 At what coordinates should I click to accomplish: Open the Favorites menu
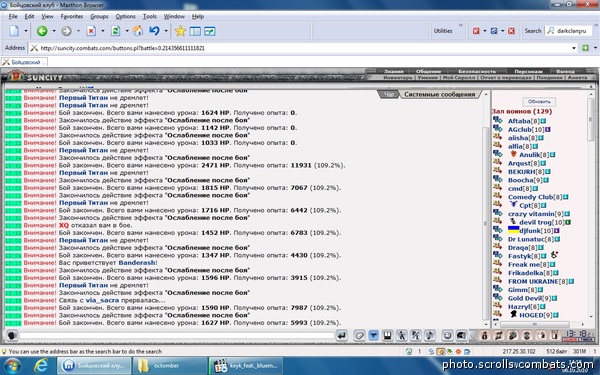72,16
